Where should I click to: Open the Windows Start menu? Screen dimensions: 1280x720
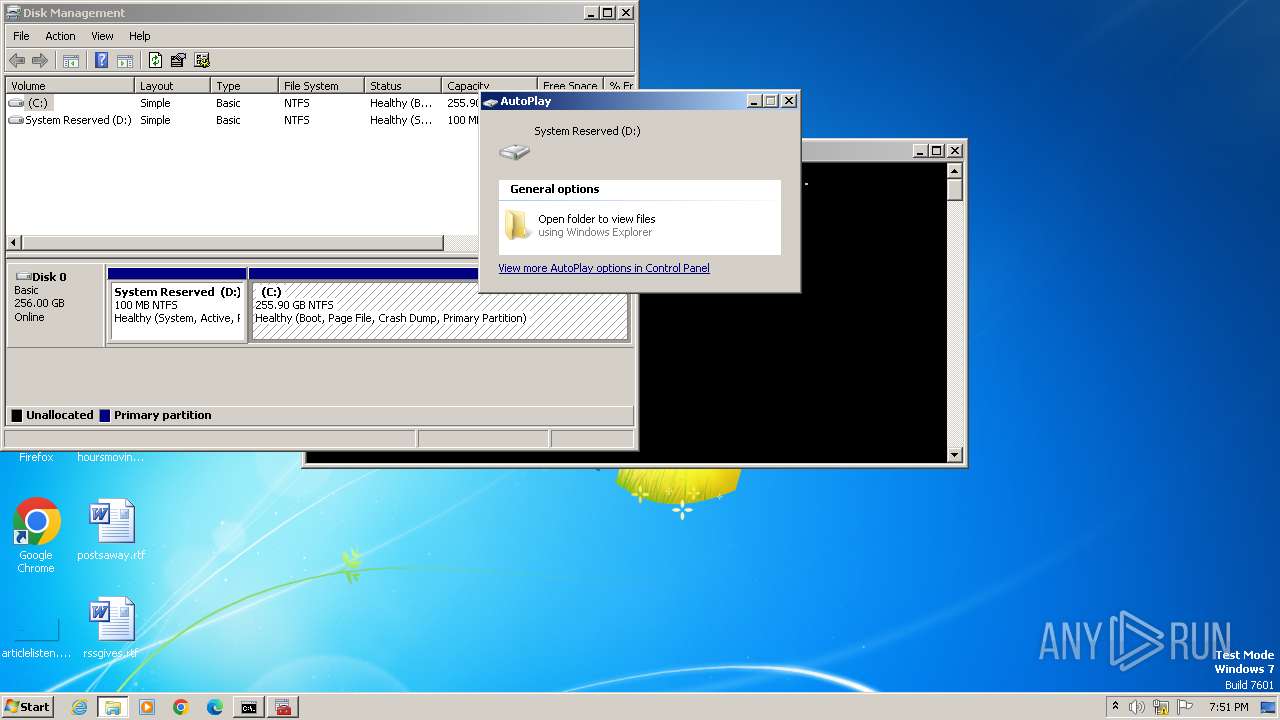coord(28,706)
